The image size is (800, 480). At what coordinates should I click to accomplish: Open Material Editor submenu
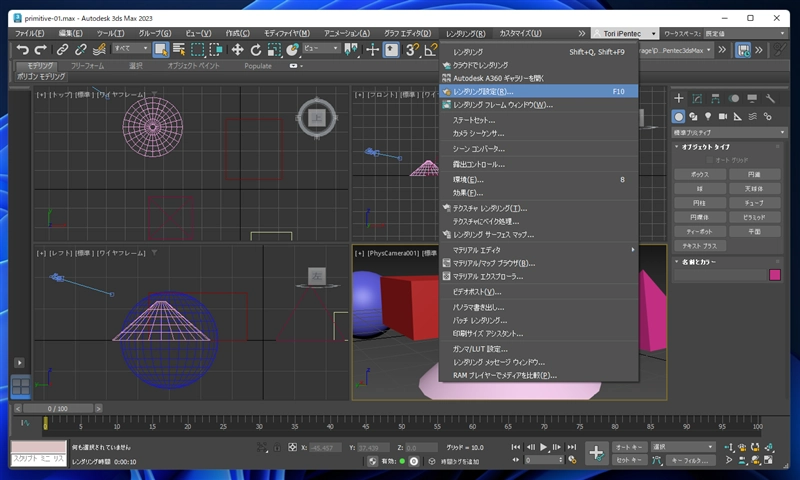[538, 250]
